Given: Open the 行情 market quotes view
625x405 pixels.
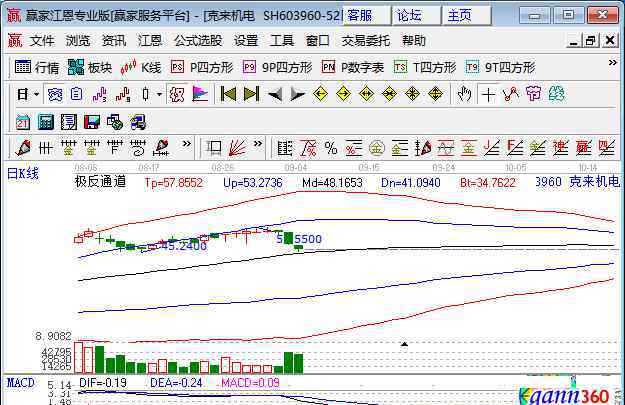Looking at the screenshot, I should click(x=37, y=67).
